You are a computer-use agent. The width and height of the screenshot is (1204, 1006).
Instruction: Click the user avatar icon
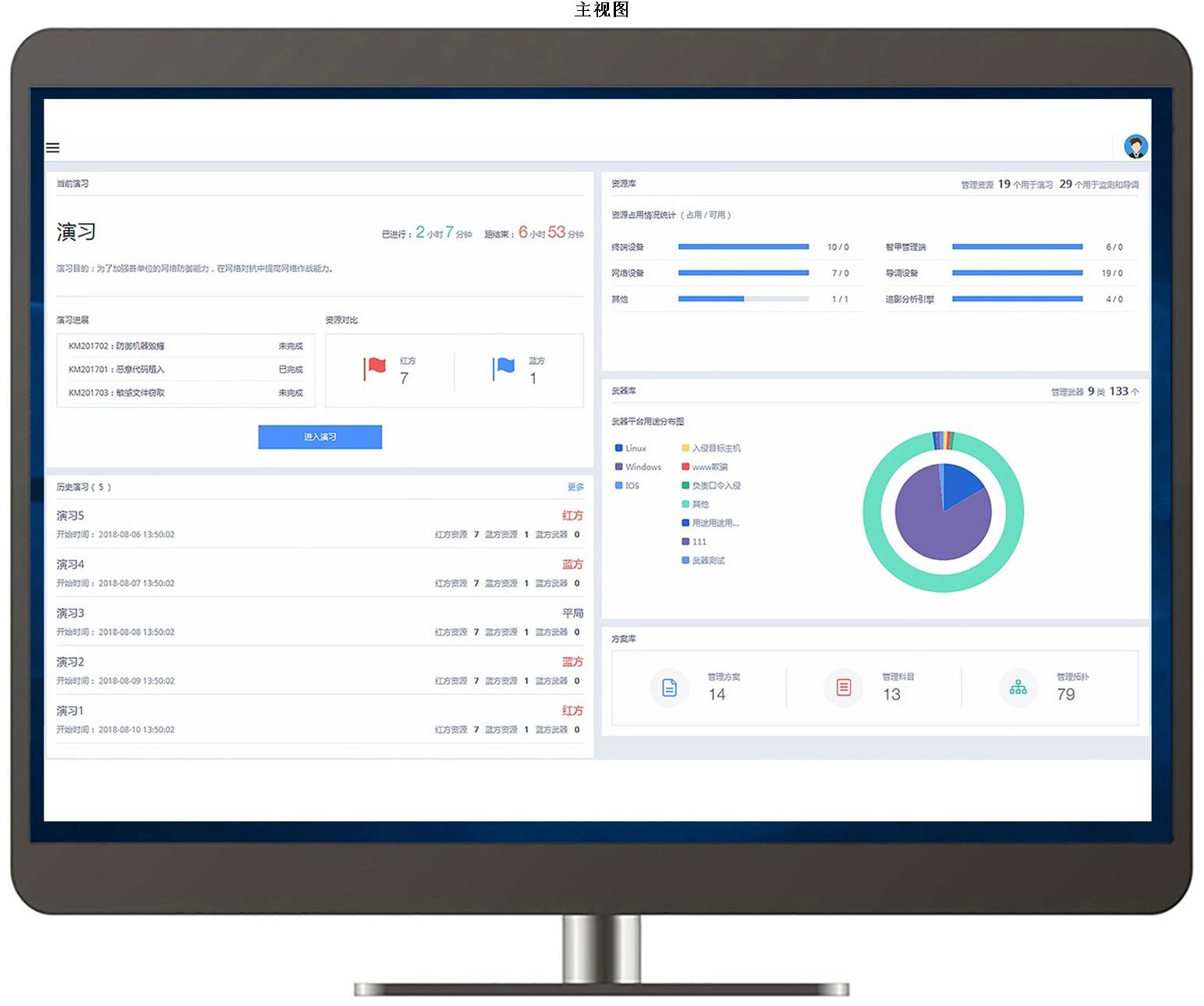coord(1135,146)
